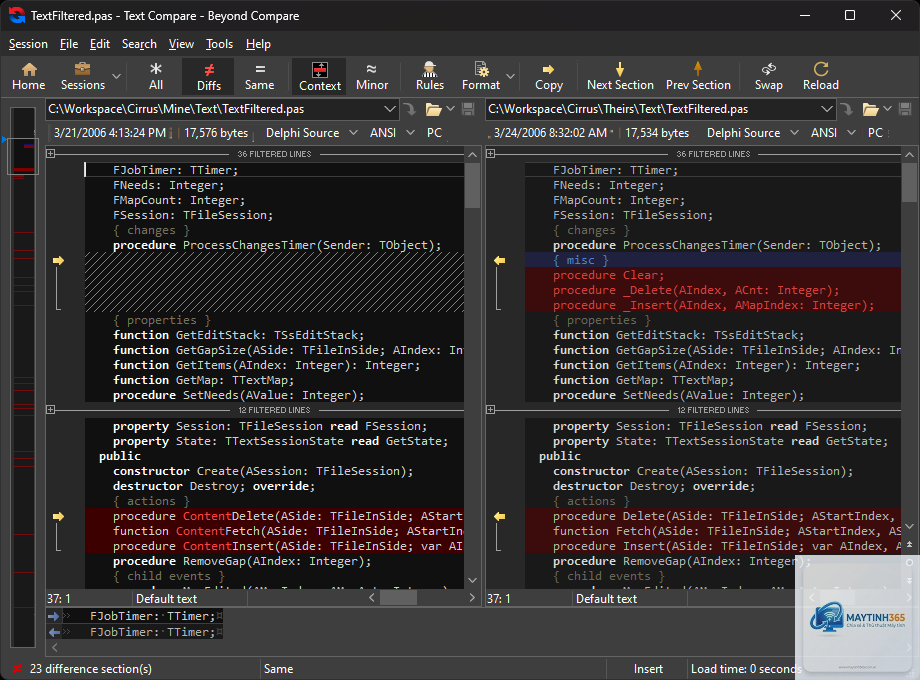Image resolution: width=920 pixels, height=680 pixels.
Task: Open the Tools menu
Action: (219, 44)
